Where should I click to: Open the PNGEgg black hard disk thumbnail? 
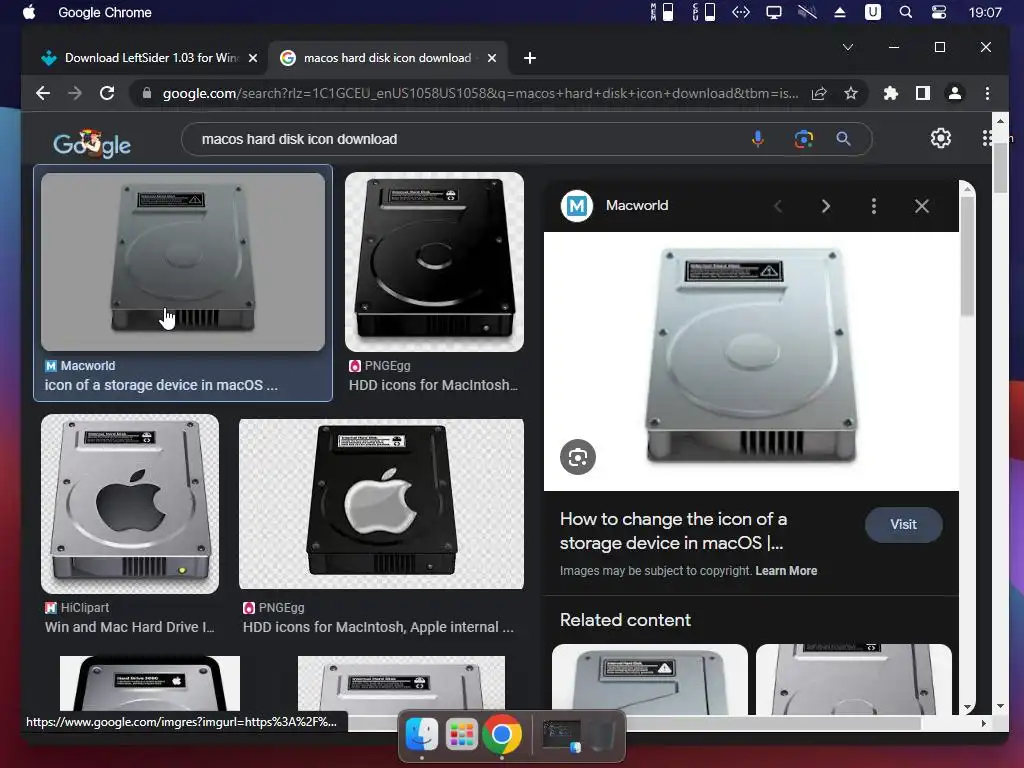coord(434,261)
